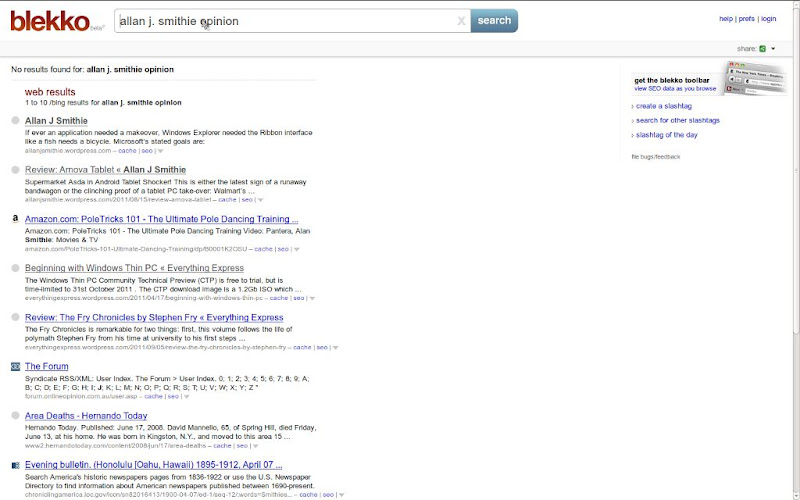Viewport: 800px width, 500px height.
Task: Open the 'create a slashtag' link
Action: click(664, 106)
